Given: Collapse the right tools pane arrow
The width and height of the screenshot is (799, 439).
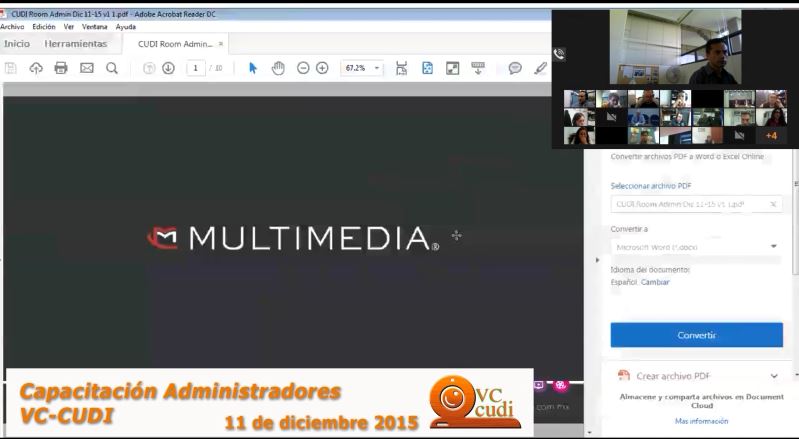Looking at the screenshot, I should click(597, 260).
